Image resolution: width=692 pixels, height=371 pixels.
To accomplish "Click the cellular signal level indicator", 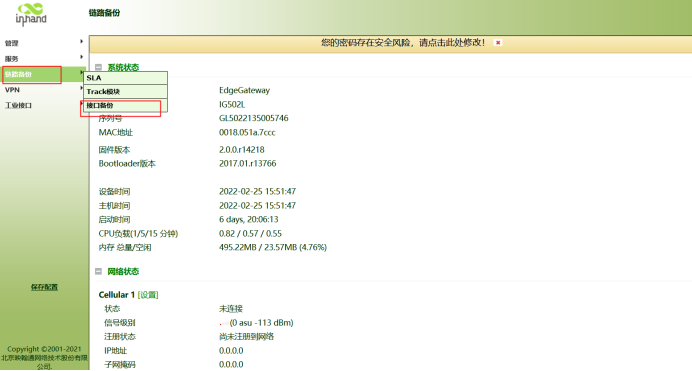I will 223,323.
